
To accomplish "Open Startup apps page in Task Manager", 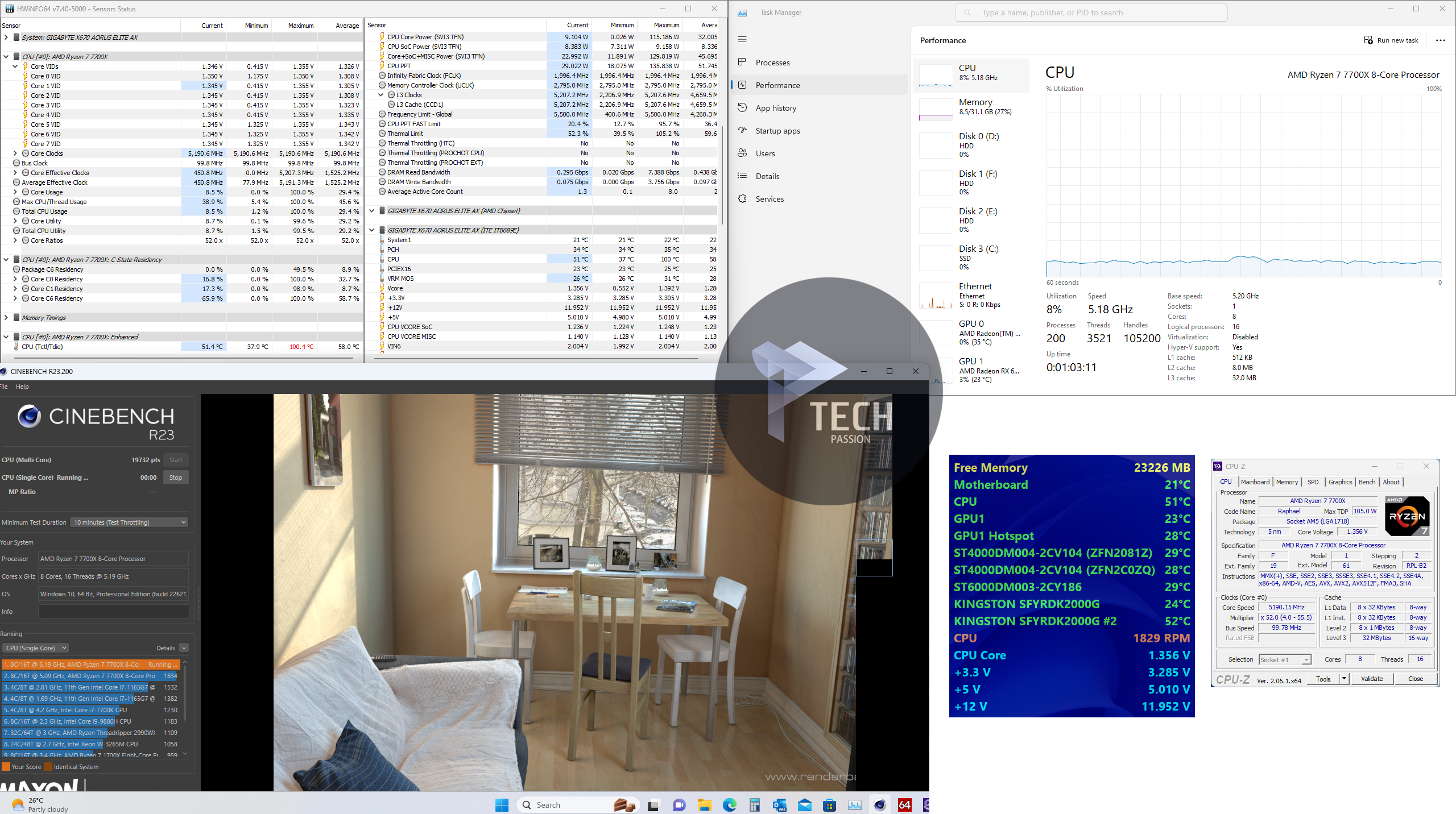I will [777, 131].
